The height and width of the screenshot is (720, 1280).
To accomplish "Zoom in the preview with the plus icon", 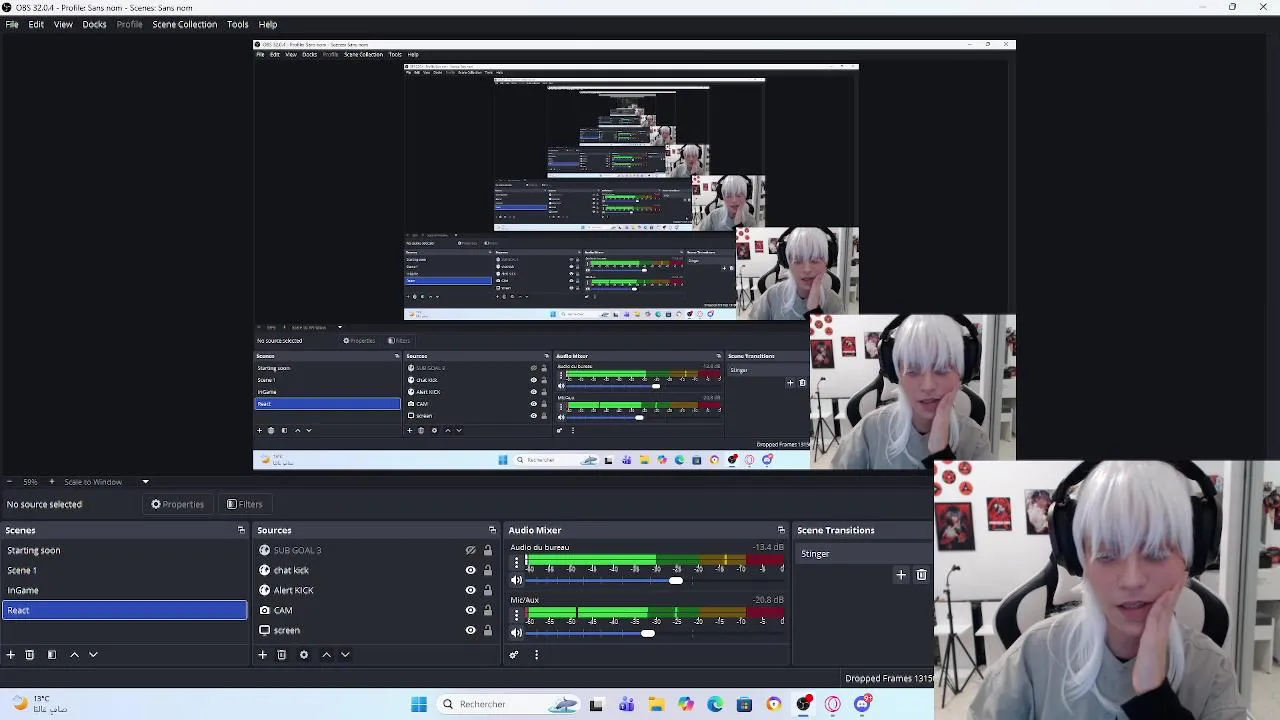I will [52, 482].
